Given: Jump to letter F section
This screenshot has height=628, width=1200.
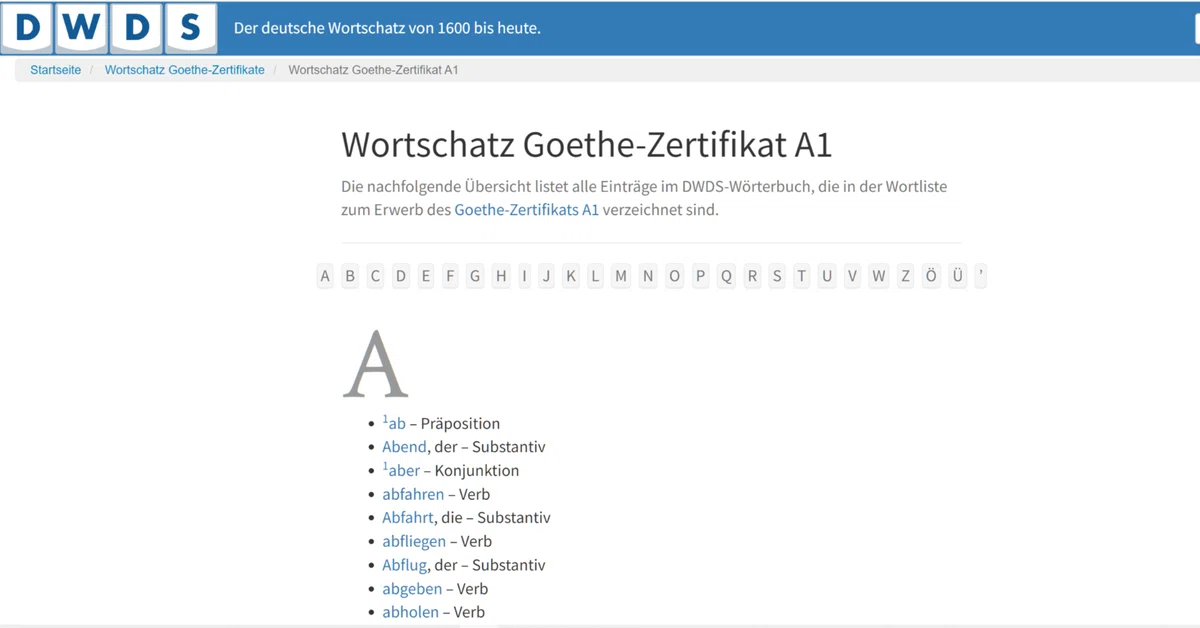Looking at the screenshot, I should click(450, 276).
